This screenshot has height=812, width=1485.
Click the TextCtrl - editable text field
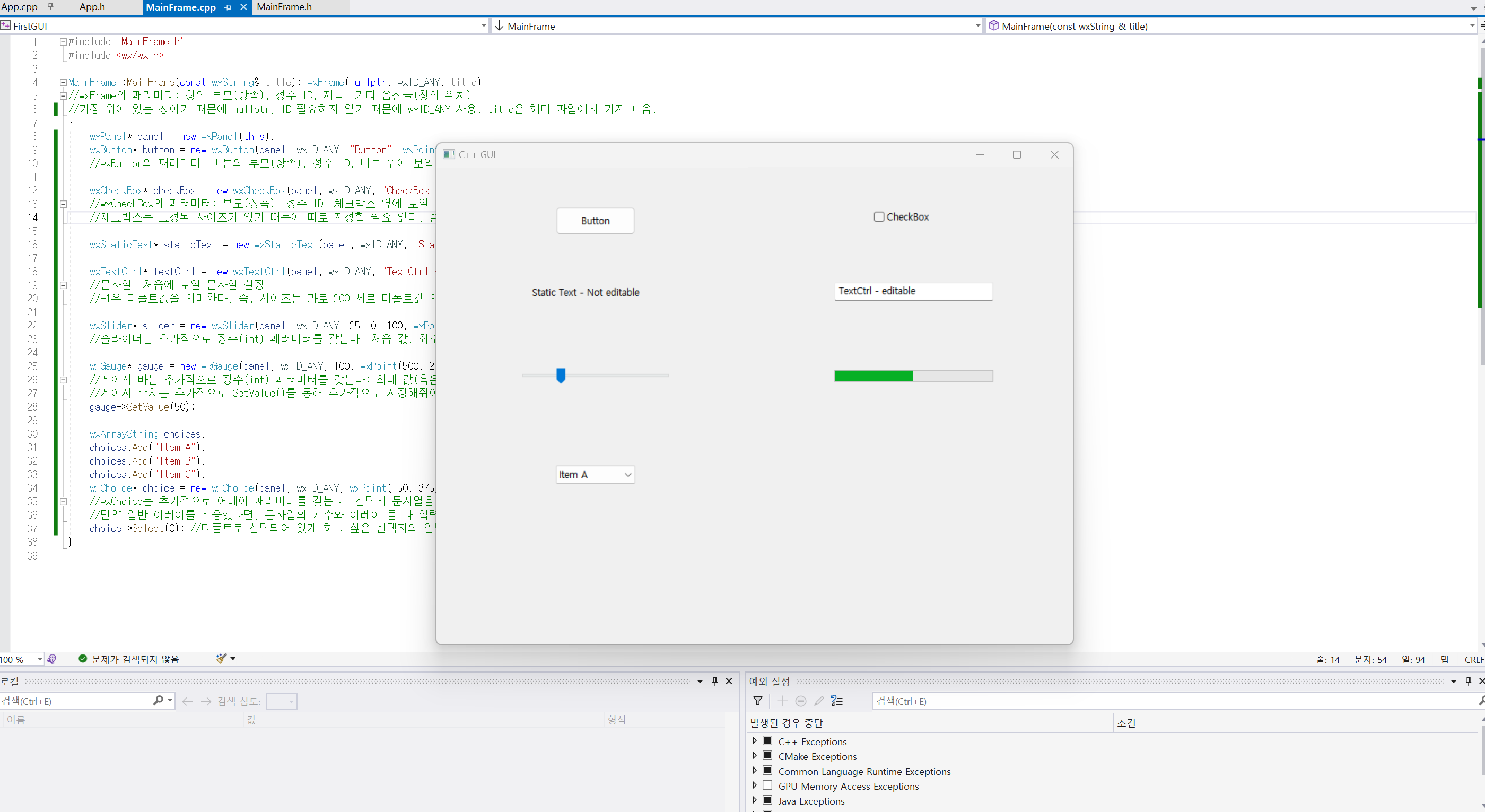click(913, 291)
